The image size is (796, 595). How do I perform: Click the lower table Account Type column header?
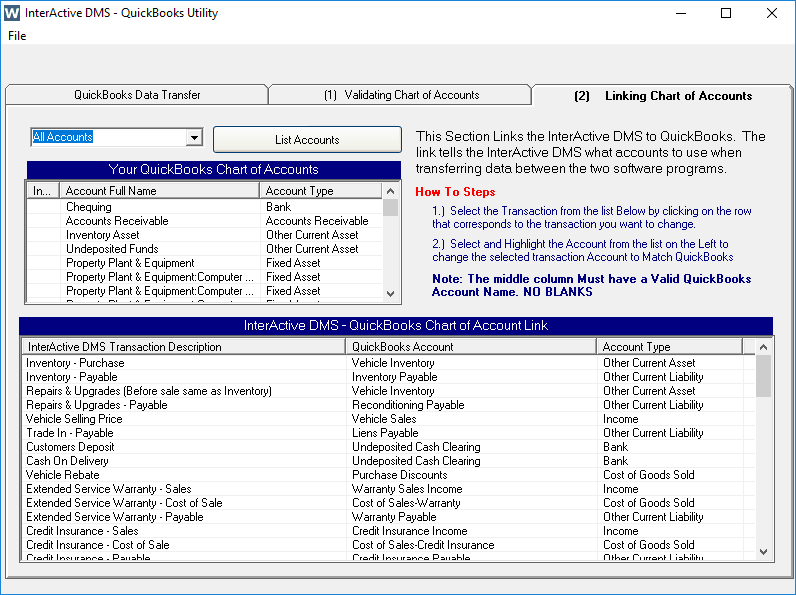coord(670,347)
